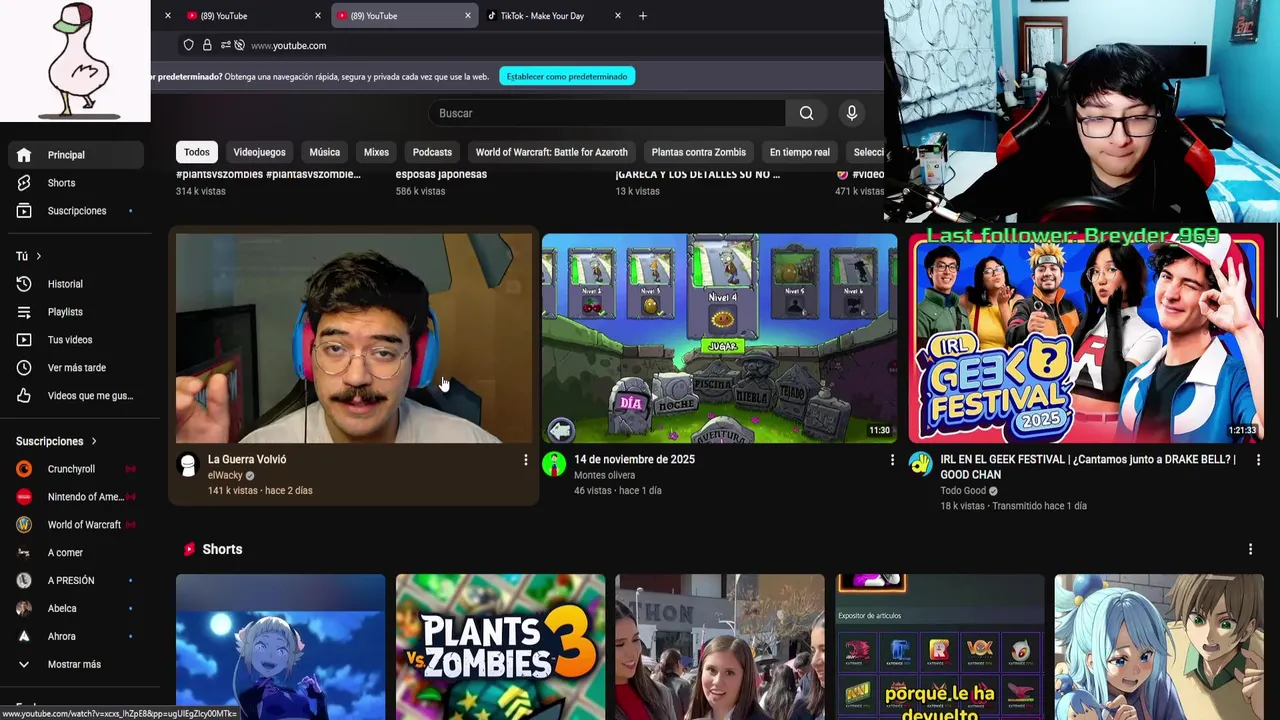Click Montes olivera channel avatar

[554, 464]
